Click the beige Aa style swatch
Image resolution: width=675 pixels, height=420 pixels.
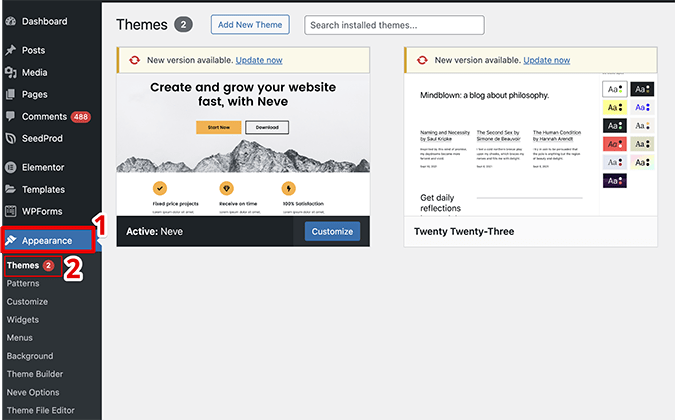[642, 144]
